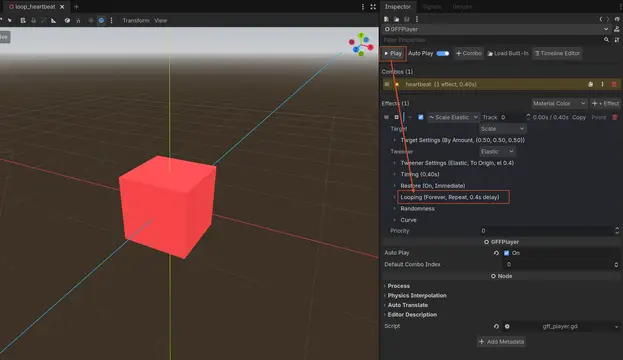Viewport: 623px width, 360px height.
Task: Click Load Built-In button
Action: pos(508,53)
